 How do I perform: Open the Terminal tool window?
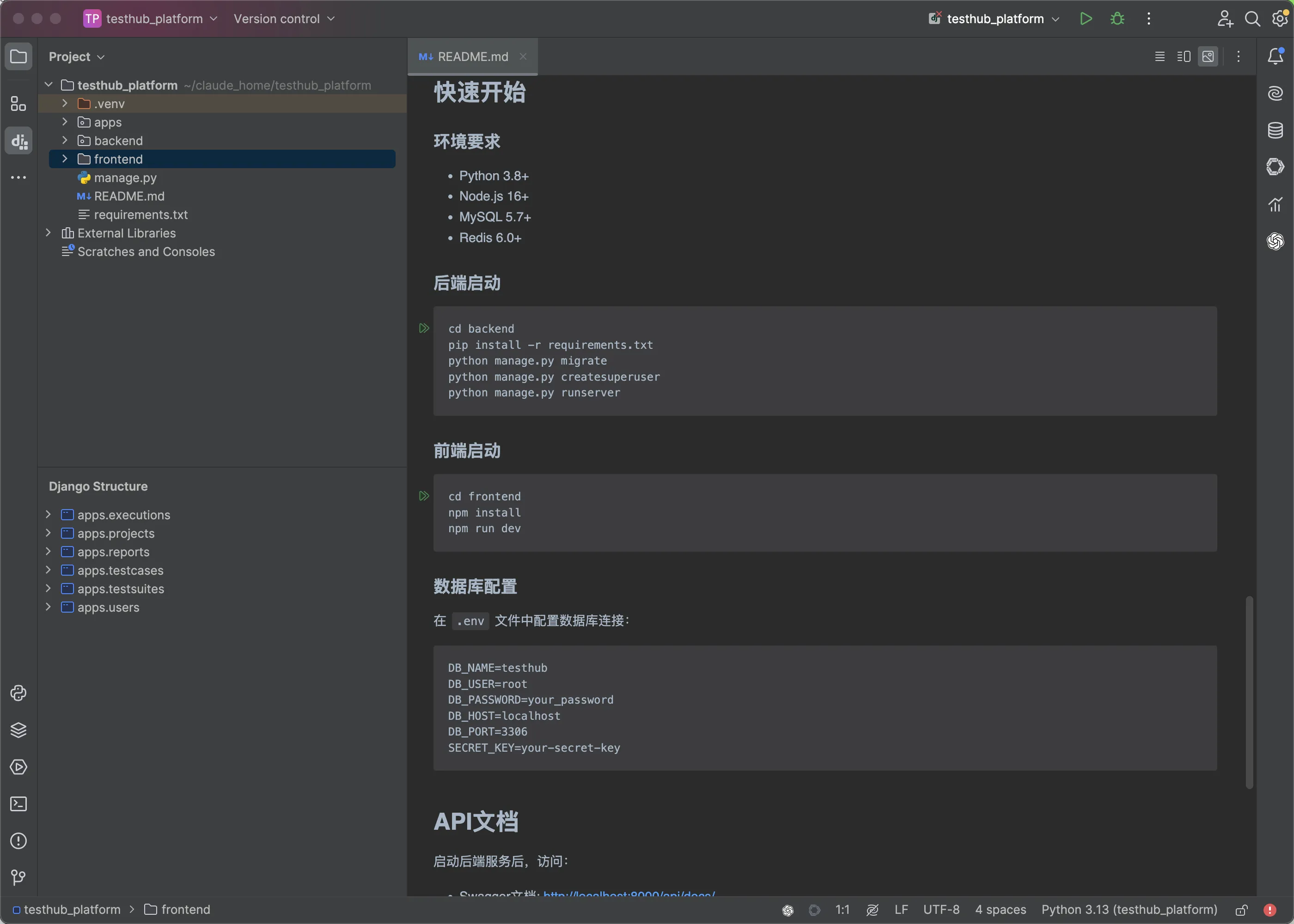(x=19, y=804)
